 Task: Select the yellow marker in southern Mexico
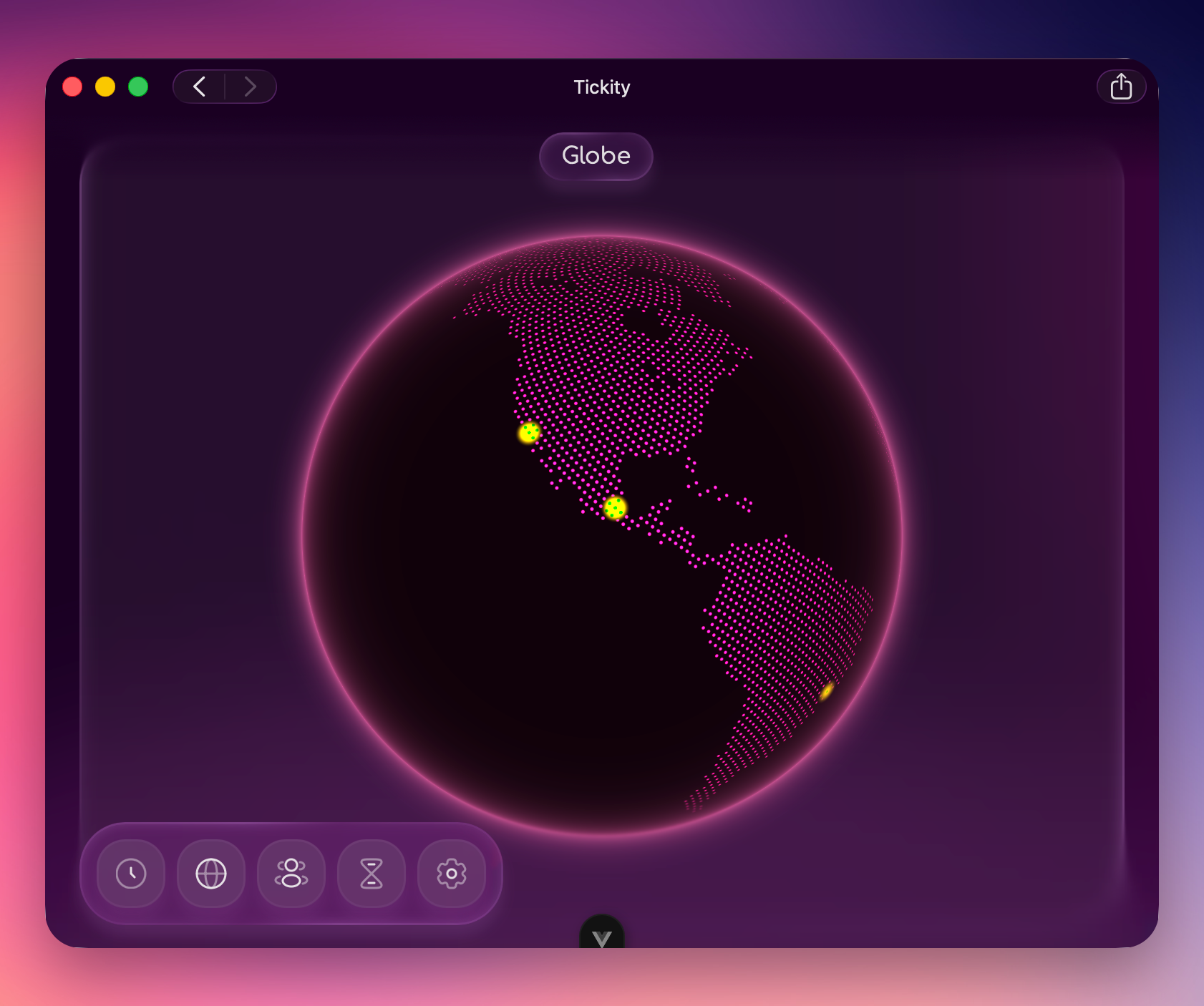[x=615, y=508]
